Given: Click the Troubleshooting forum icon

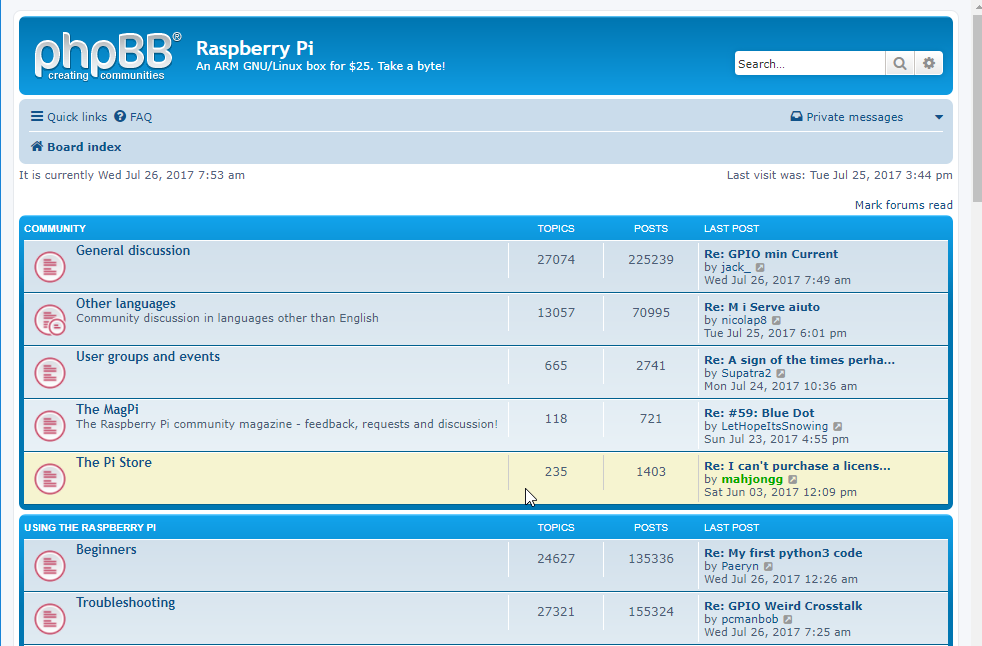Looking at the screenshot, I should pos(50,618).
